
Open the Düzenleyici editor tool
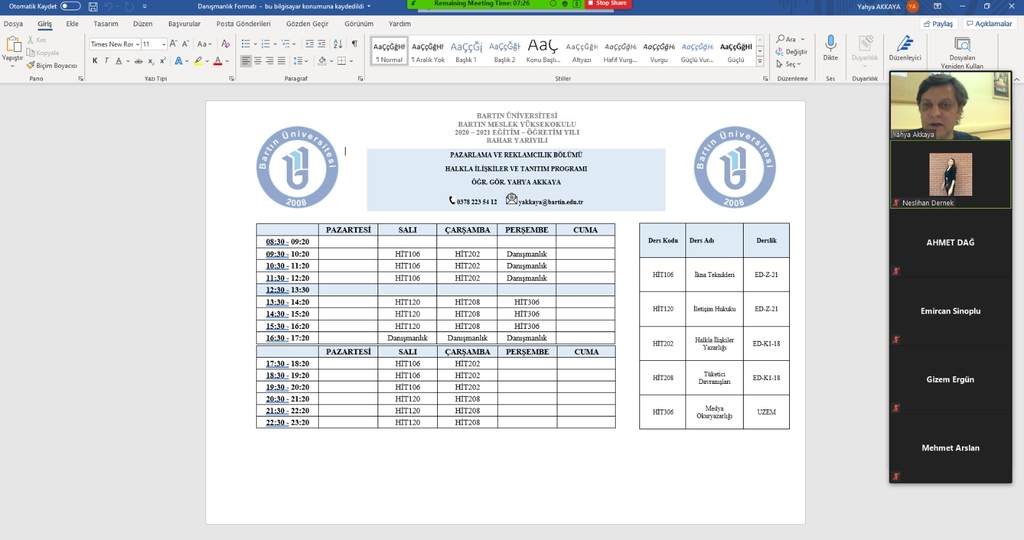tap(904, 49)
